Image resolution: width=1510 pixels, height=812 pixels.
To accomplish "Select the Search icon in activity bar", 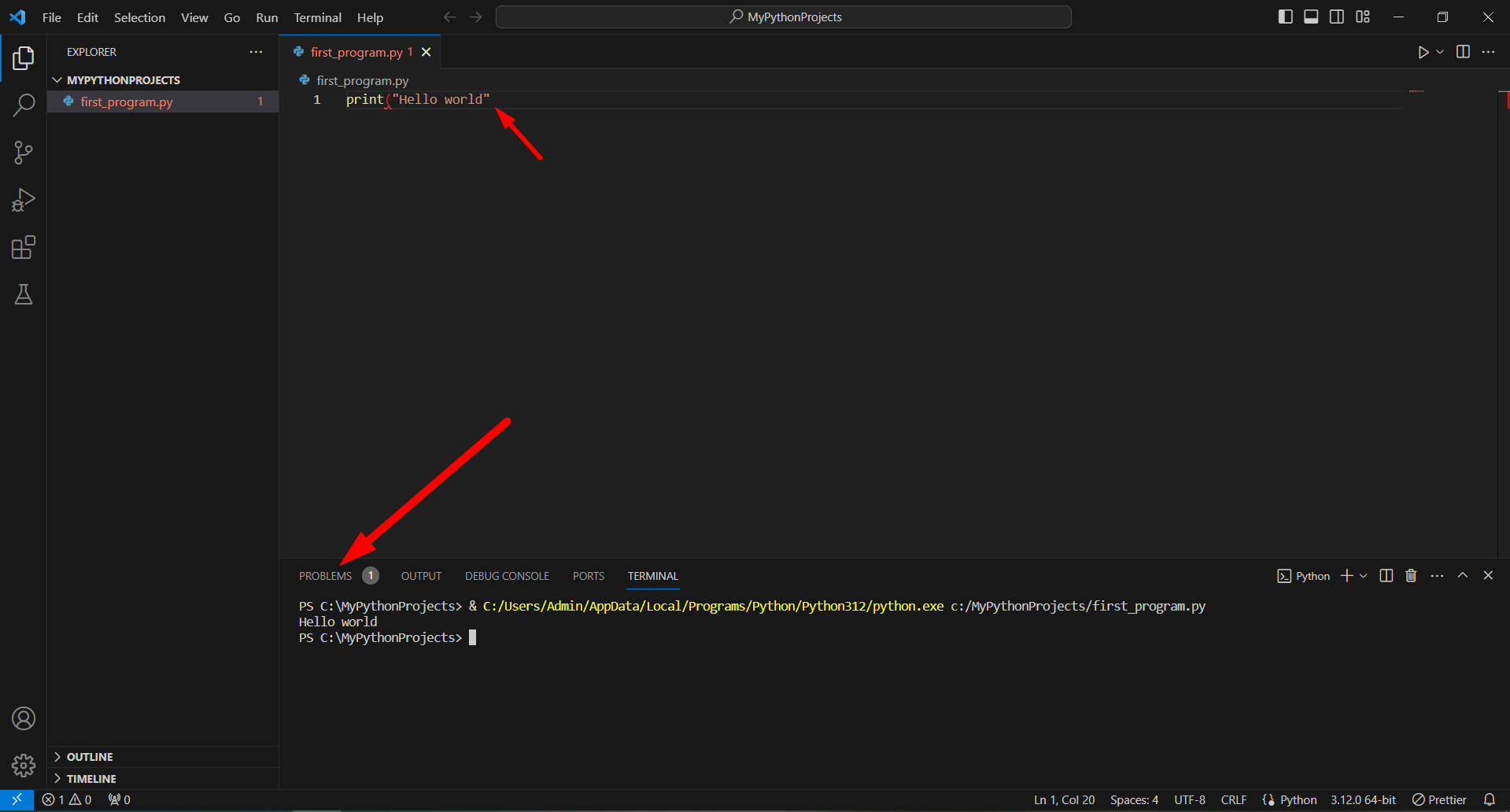I will [23, 105].
